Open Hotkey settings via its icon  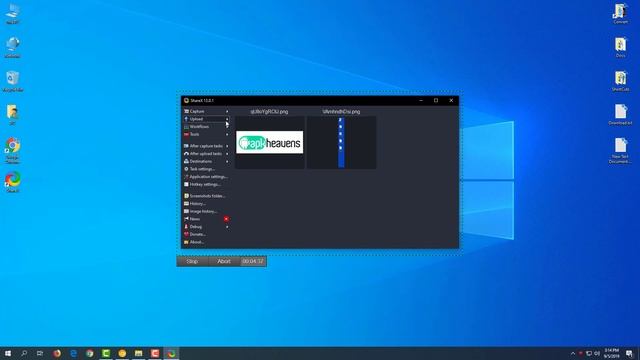[x=186, y=184]
